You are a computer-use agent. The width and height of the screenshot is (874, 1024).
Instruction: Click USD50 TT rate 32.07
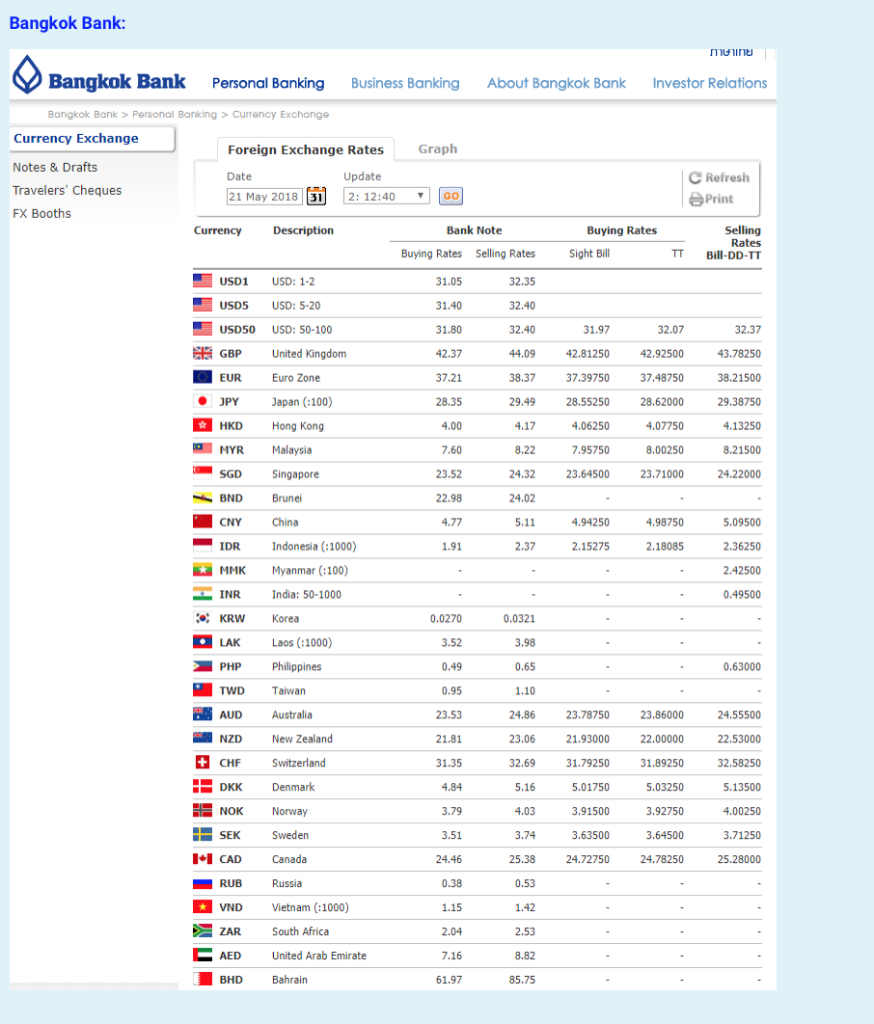pos(670,329)
